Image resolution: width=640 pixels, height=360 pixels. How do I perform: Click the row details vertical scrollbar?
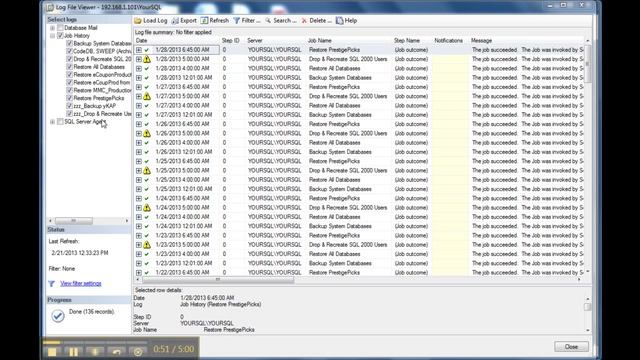588,314
